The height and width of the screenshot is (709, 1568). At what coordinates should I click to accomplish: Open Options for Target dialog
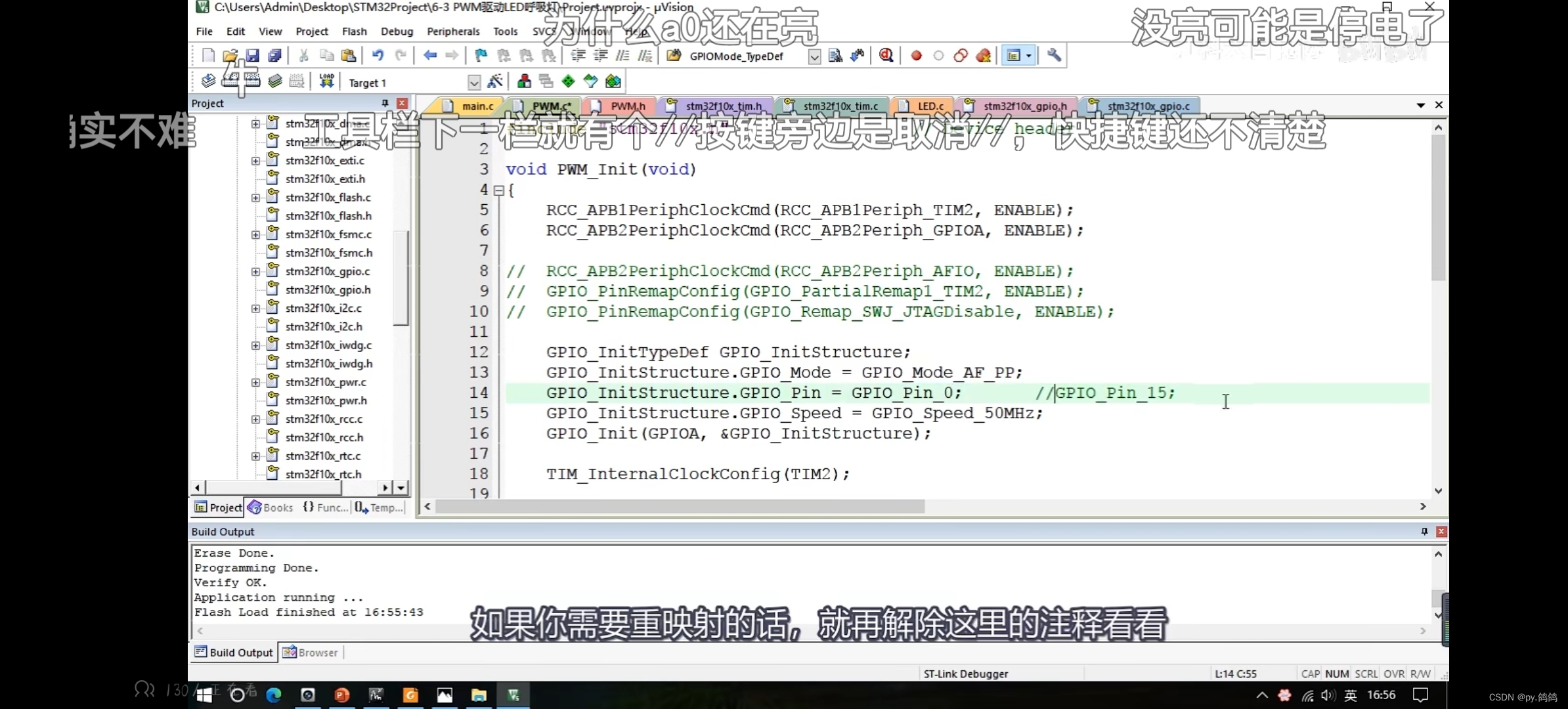point(495,81)
